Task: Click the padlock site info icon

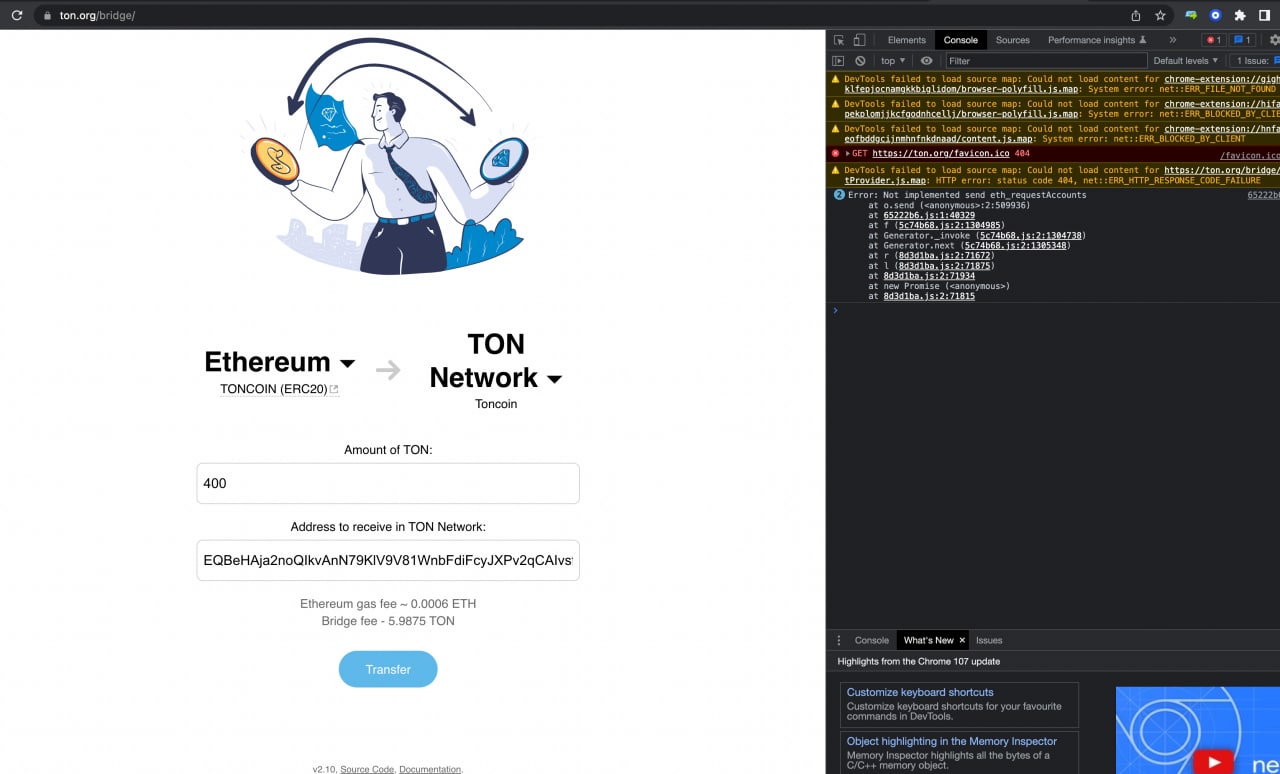Action: tap(46, 16)
